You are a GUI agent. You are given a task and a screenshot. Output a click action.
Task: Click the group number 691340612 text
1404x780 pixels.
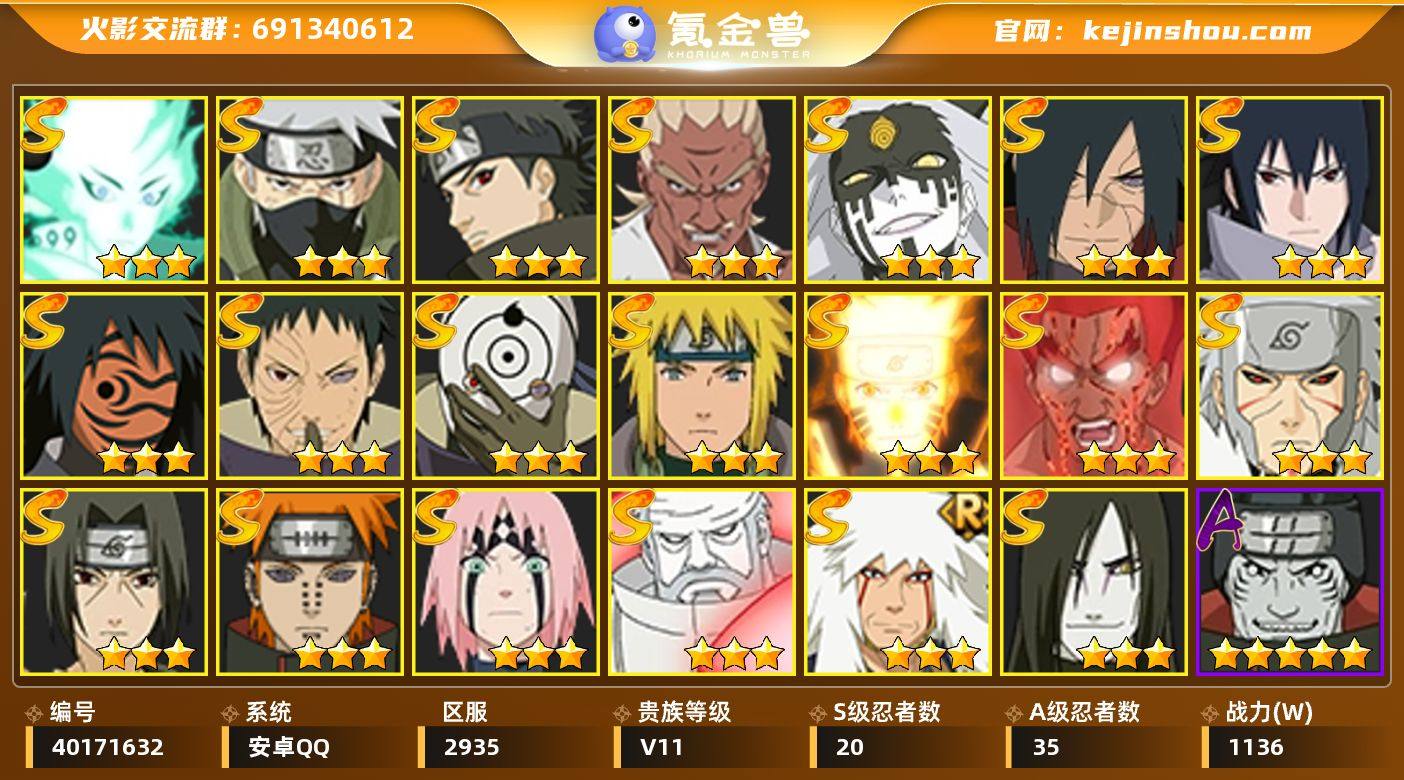[x=333, y=29]
